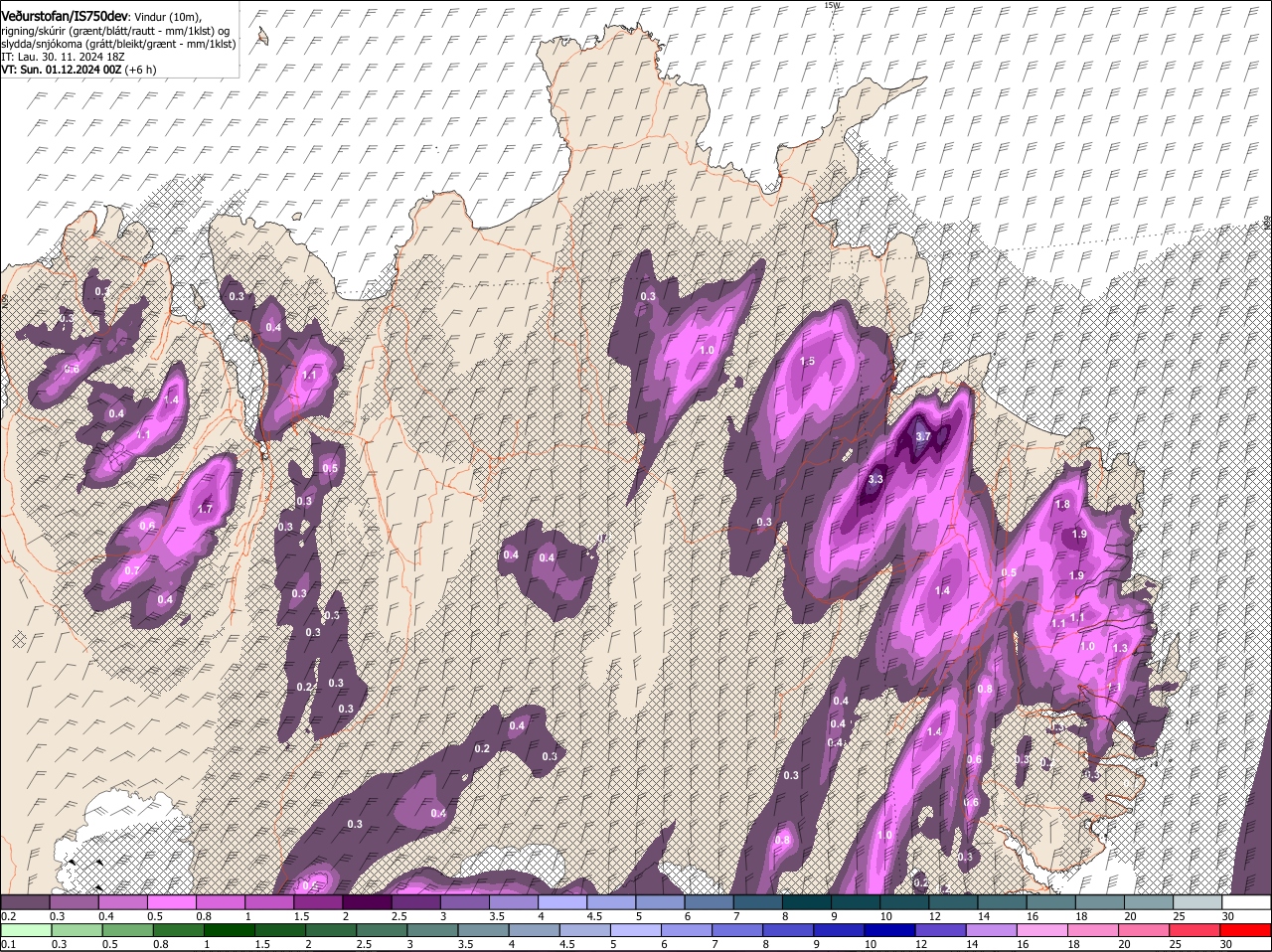Select the '0.1' label in the lower legend

(8, 943)
